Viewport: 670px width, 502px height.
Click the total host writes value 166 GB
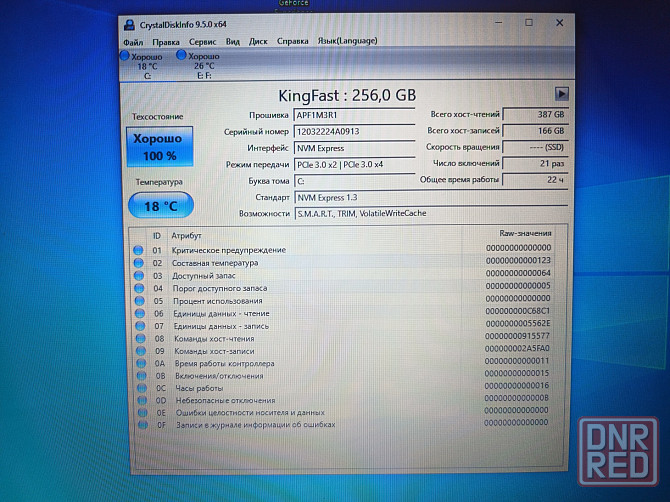click(x=535, y=131)
